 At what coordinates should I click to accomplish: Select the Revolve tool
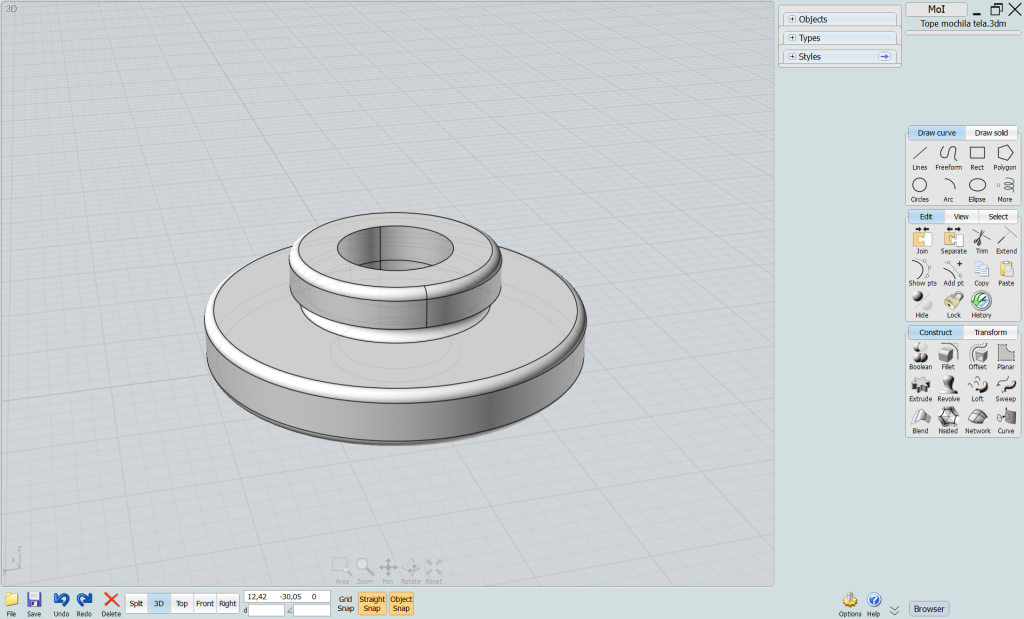click(x=948, y=388)
